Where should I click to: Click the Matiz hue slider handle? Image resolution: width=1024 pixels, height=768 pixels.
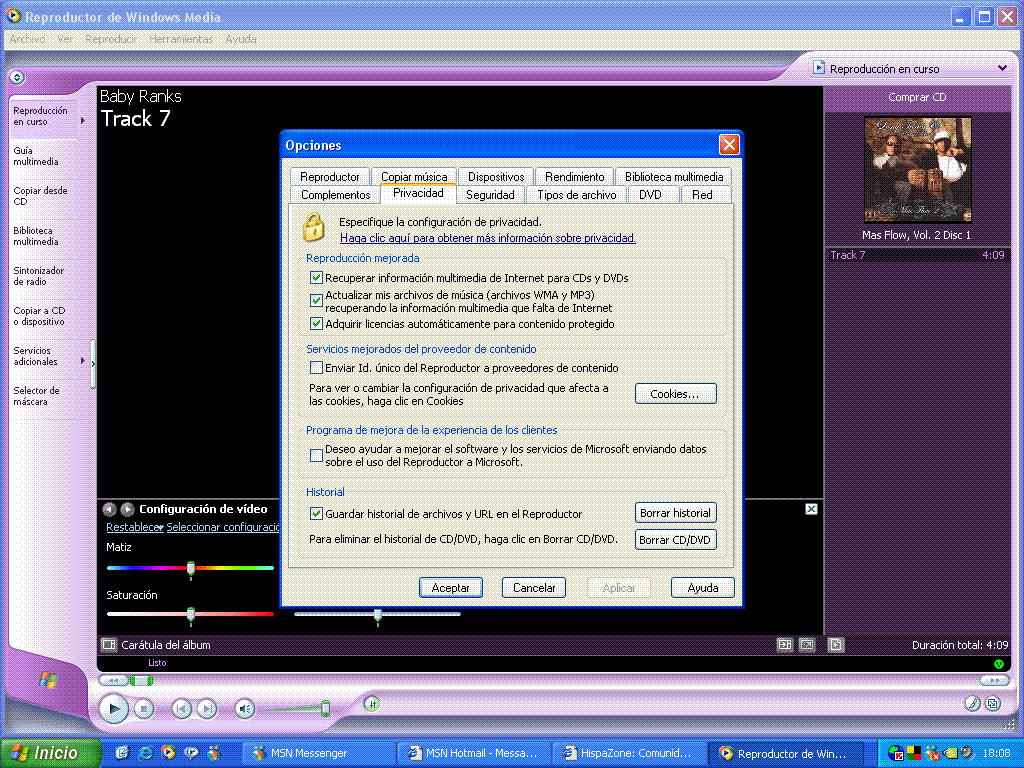point(191,568)
